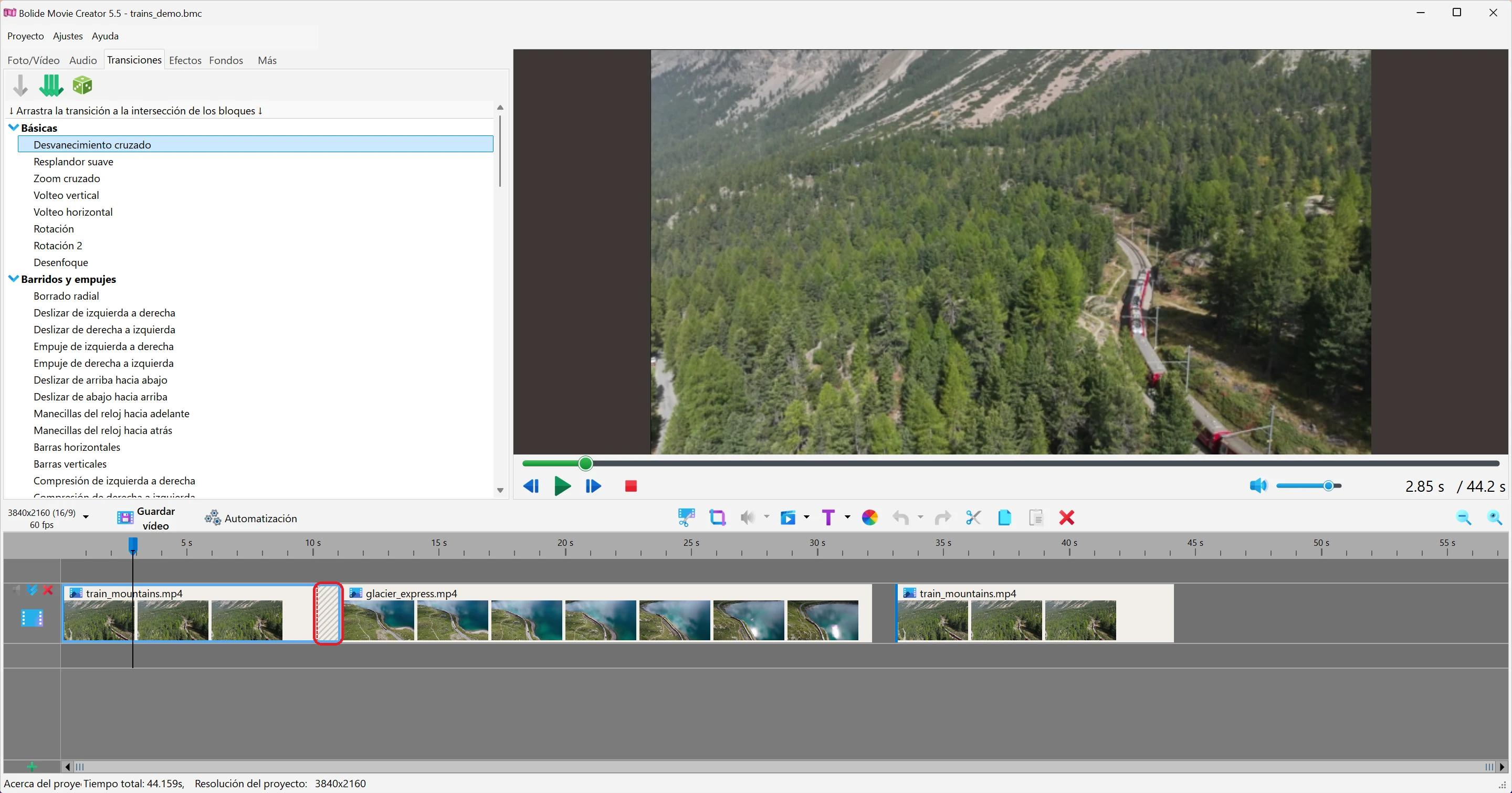Click the green play button
The width and height of the screenshot is (1512, 793).
562,485
